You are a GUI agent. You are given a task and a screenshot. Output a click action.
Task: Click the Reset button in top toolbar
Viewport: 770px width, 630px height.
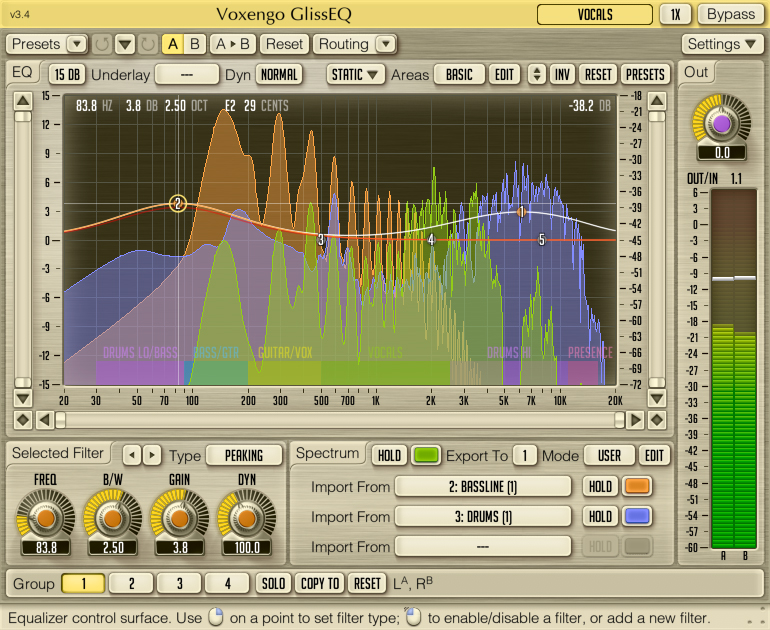pos(284,44)
